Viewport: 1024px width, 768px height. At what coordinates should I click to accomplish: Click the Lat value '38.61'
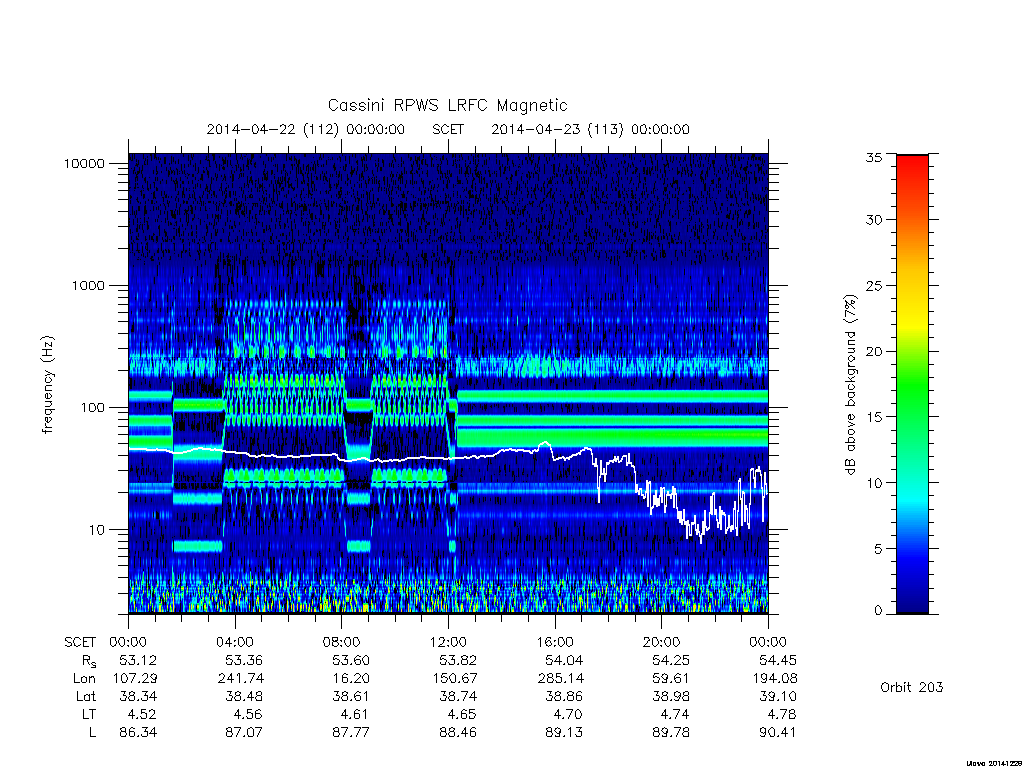coord(351,696)
